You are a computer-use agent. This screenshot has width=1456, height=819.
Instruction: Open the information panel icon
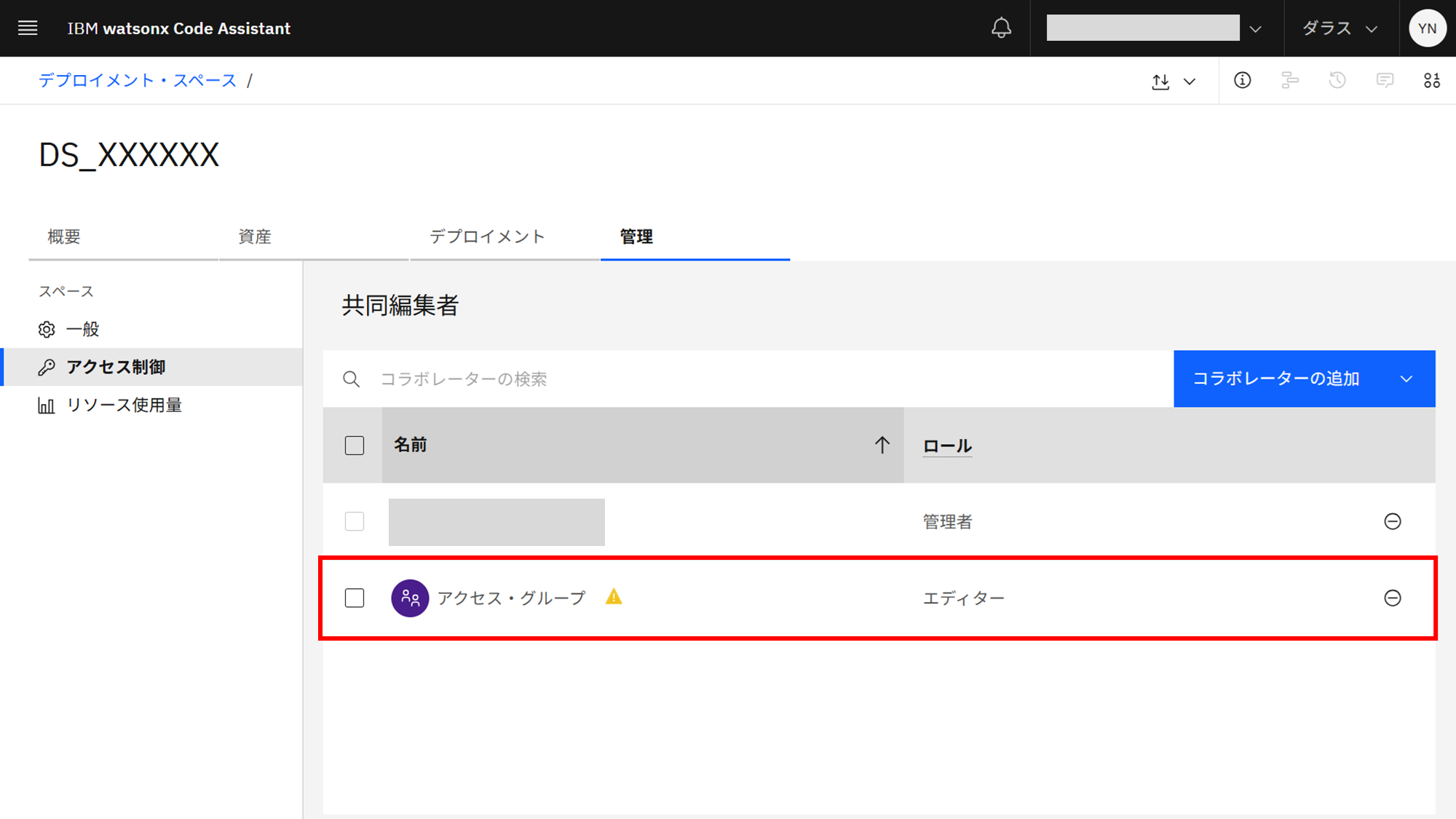(x=1242, y=81)
